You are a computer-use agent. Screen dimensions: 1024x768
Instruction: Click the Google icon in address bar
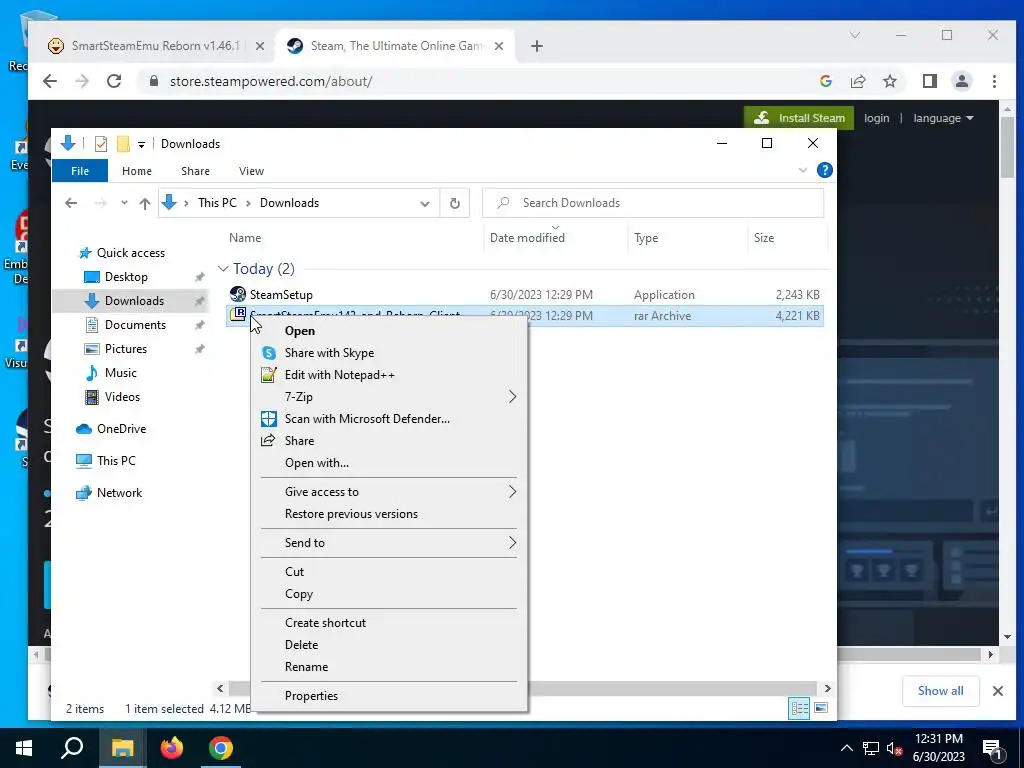pos(825,81)
